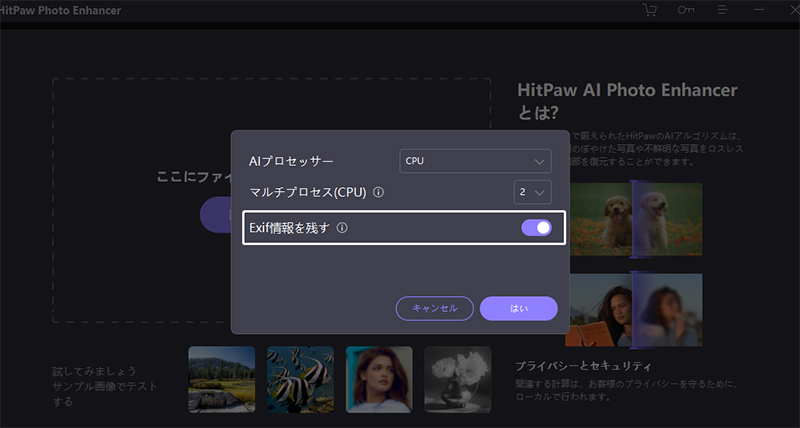The image size is (800, 428).
Task: Click the キャンセル button
Action: [x=435, y=309]
